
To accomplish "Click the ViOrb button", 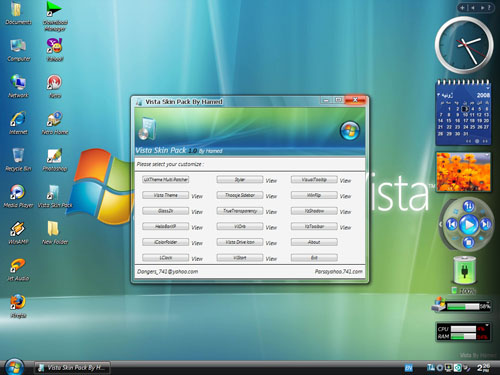I will (240, 227).
